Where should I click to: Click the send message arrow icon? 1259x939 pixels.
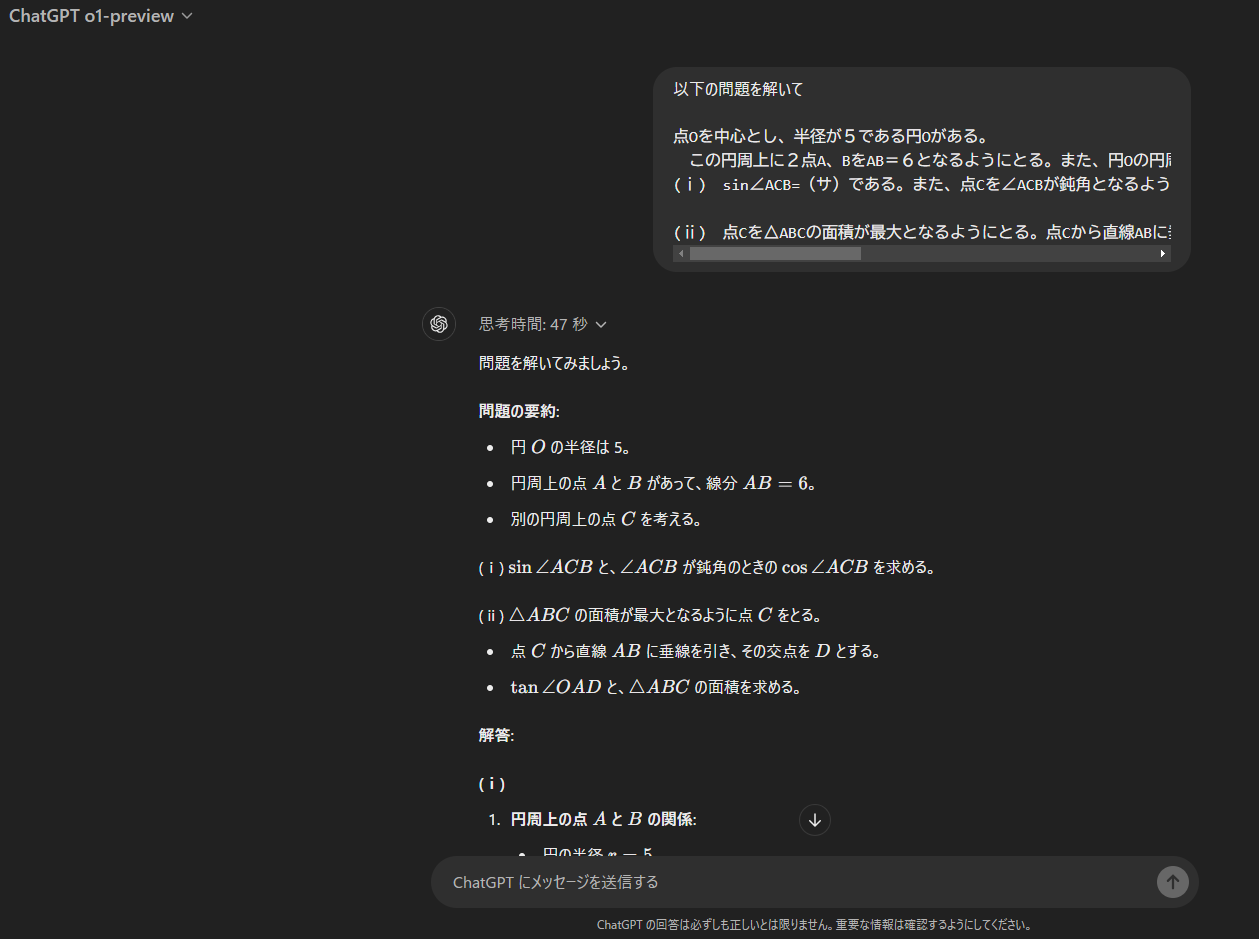(x=1171, y=881)
